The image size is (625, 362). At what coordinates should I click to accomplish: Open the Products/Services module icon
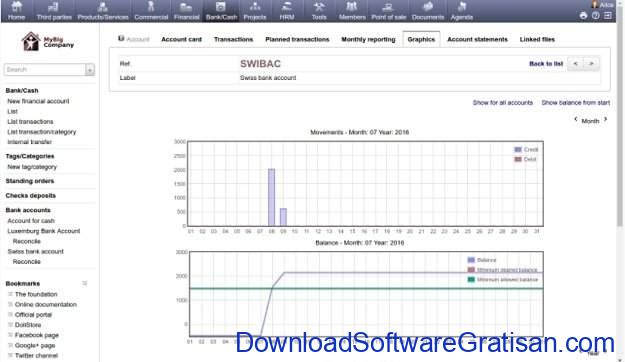tap(103, 7)
